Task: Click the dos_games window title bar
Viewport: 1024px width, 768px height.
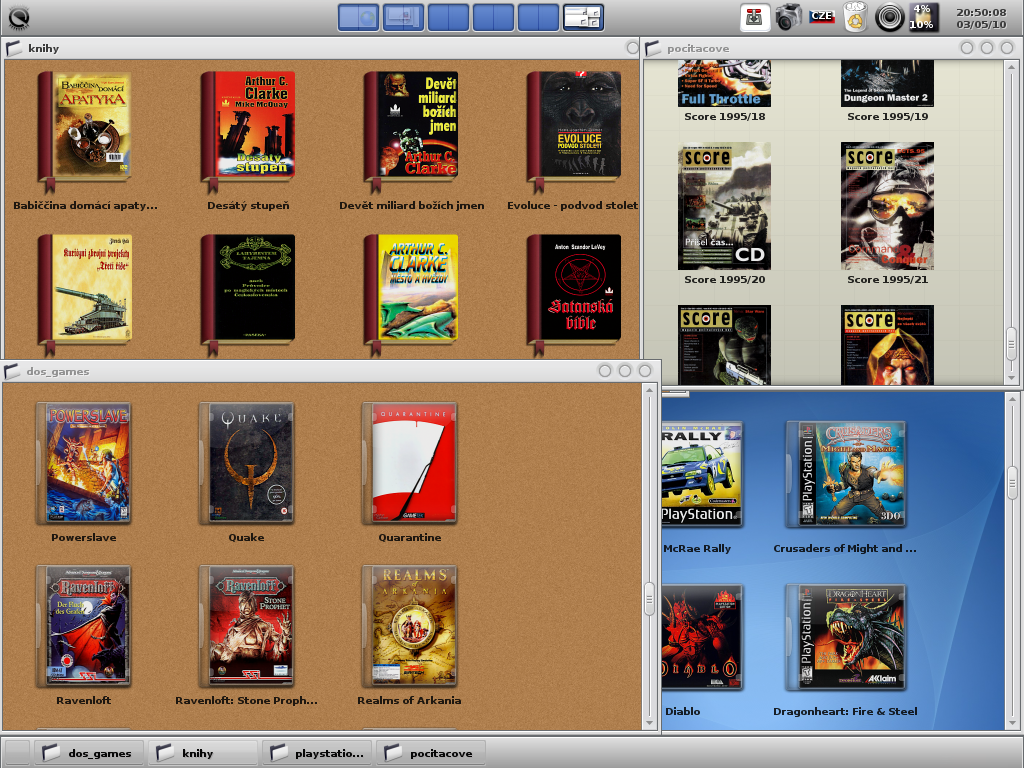Action: [330, 372]
